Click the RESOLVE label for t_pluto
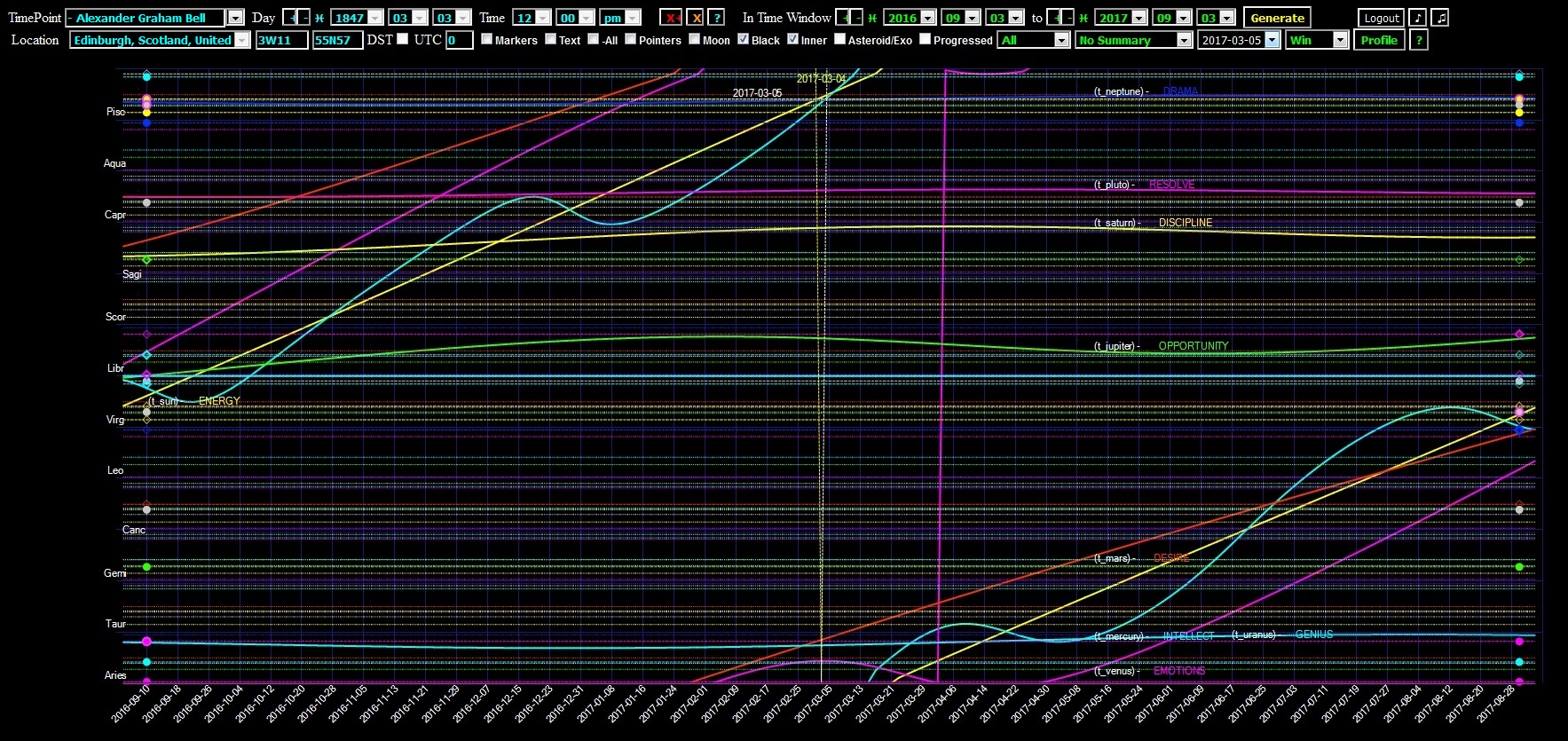This screenshot has width=1568, height=741. pyautogui.click(x=1171, y=185)
